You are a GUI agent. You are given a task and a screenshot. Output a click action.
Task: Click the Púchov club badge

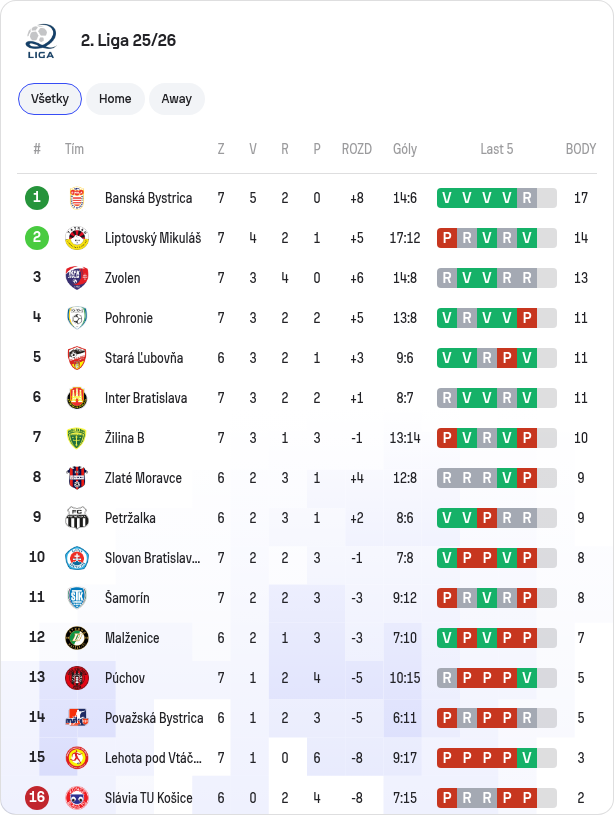point(77,678)
